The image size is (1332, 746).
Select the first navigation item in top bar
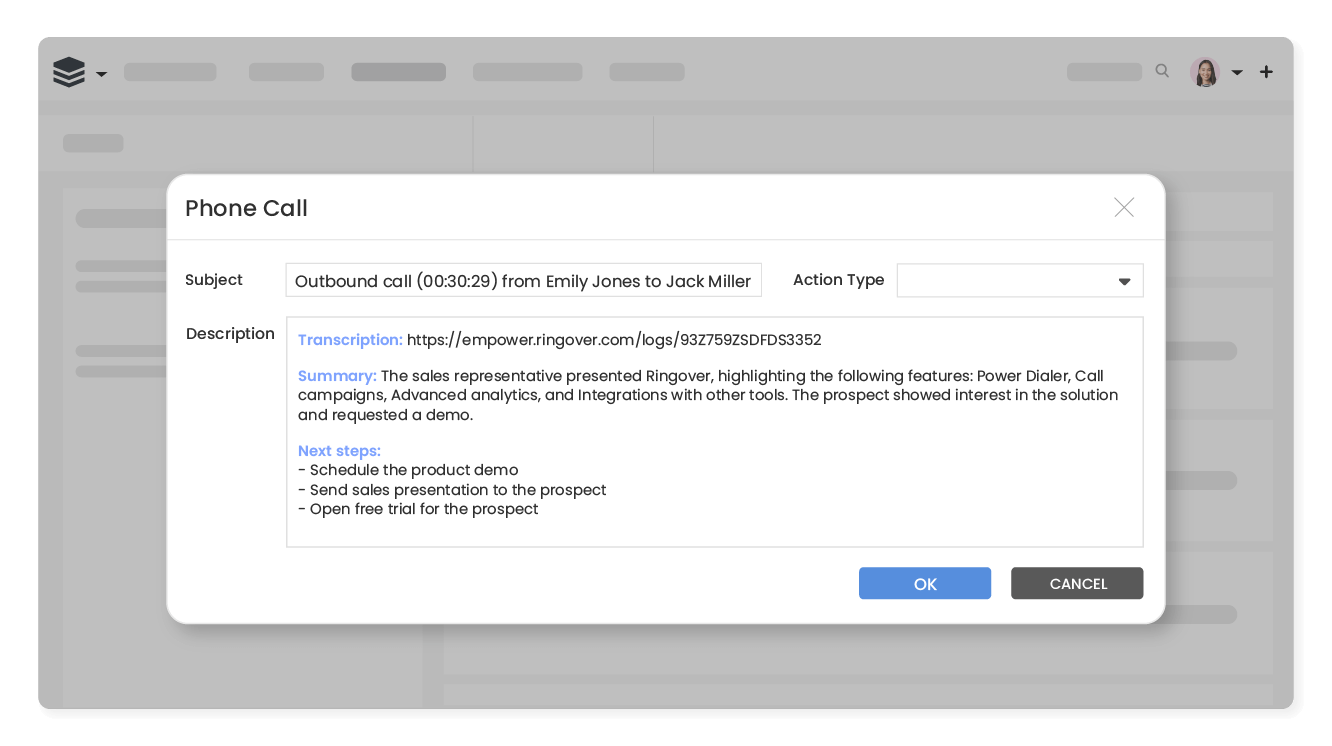coord(170,72)
